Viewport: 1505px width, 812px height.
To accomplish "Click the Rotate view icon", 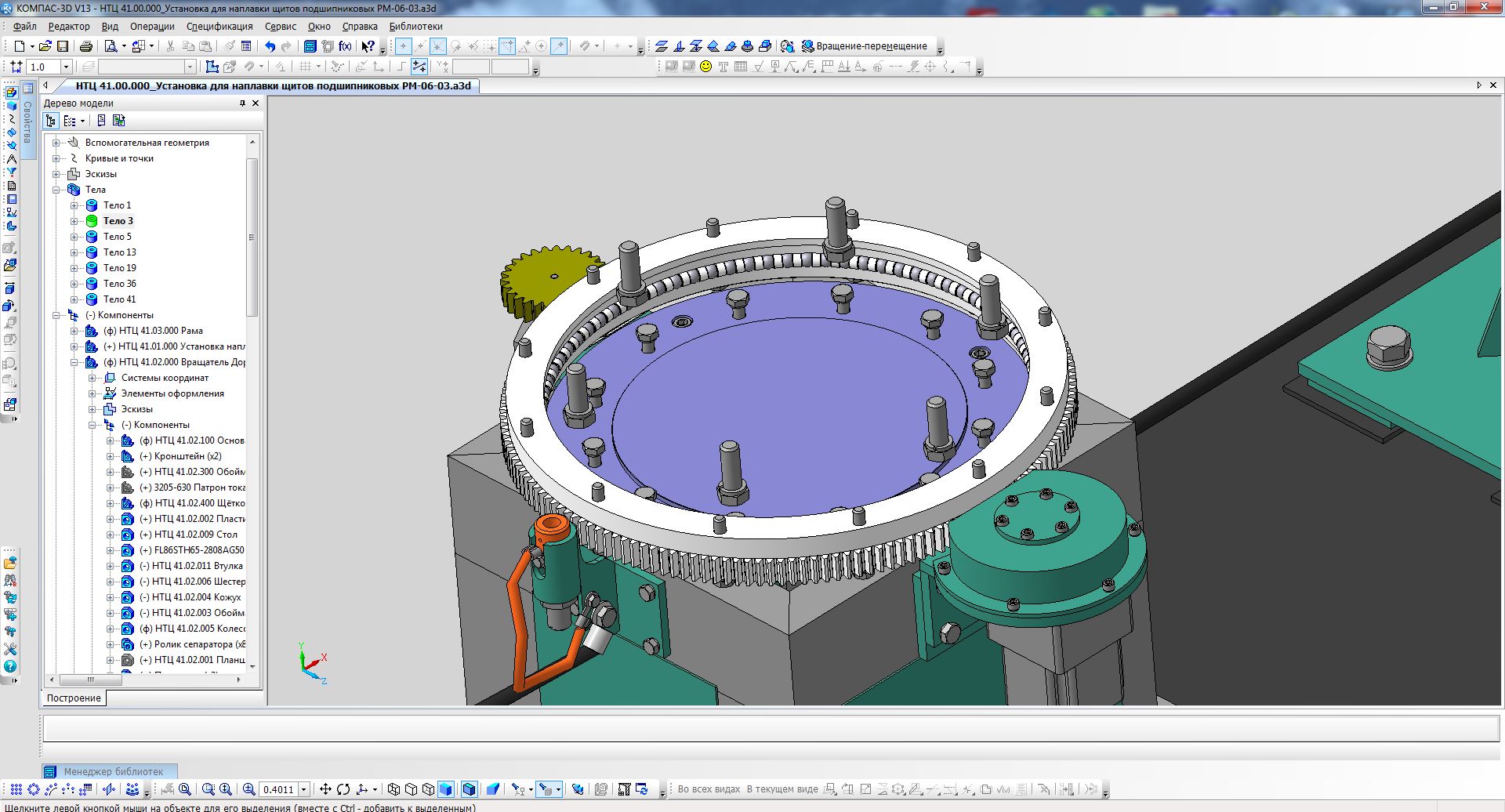I will click(343, 789).
